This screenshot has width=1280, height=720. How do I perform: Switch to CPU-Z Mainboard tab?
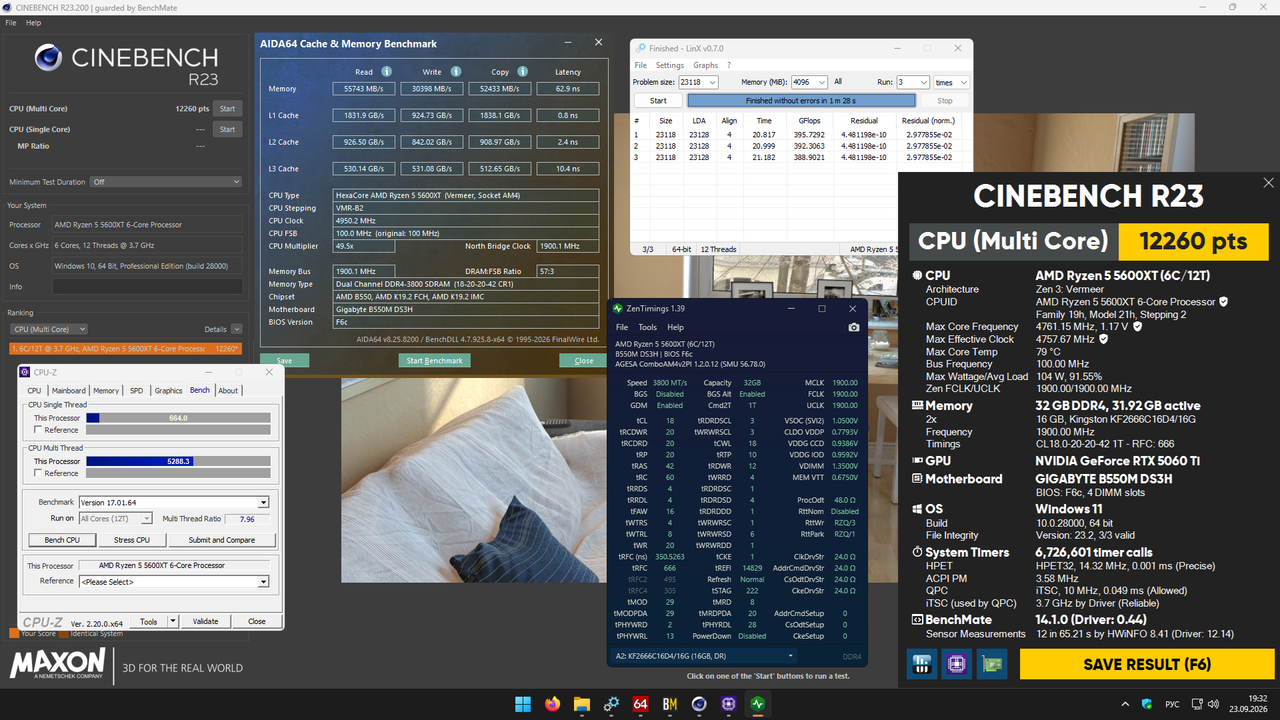click(69, 391)
